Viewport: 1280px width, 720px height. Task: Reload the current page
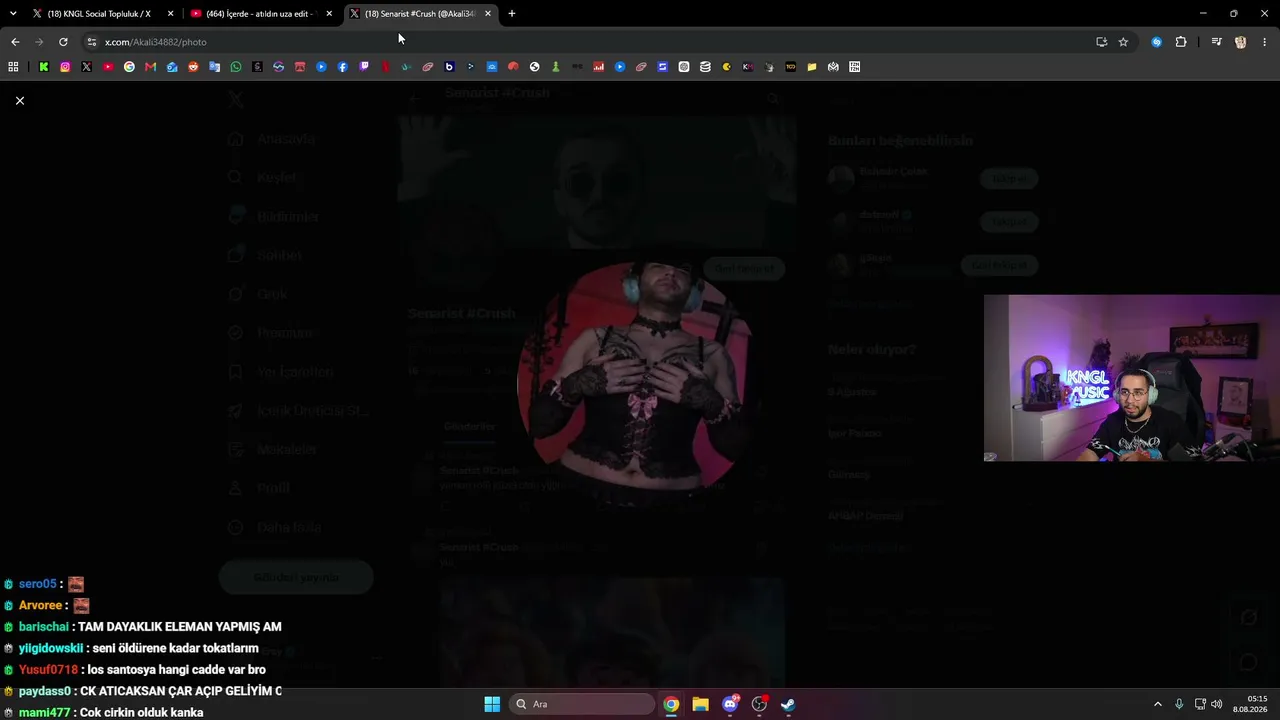tap(63, 42)
